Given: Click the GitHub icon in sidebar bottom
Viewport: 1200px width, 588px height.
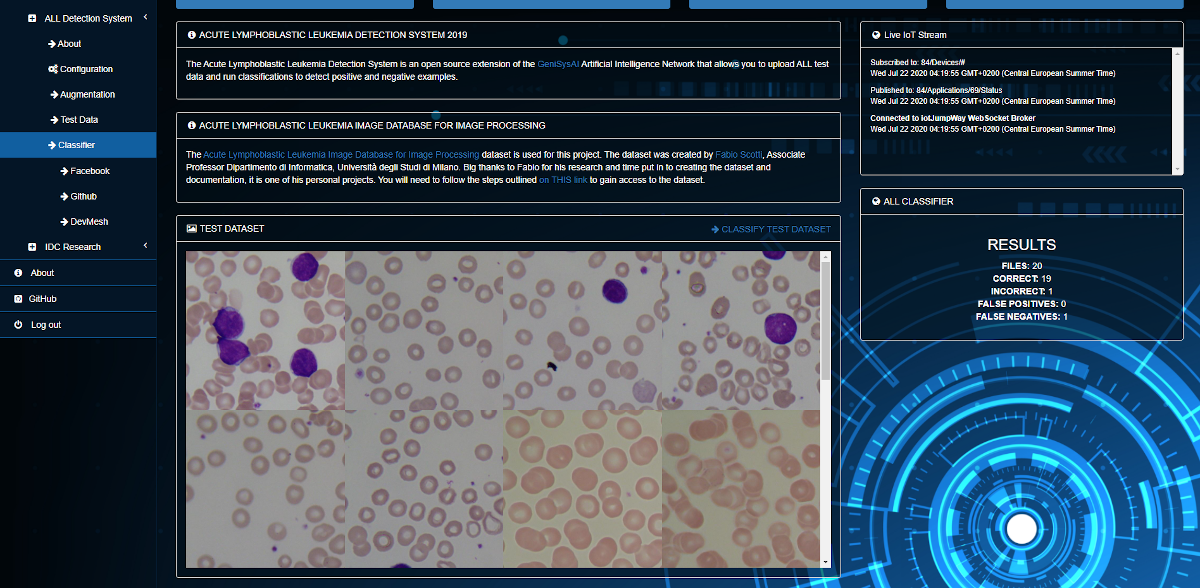Looking at the screenshot, I should point(18,299).
